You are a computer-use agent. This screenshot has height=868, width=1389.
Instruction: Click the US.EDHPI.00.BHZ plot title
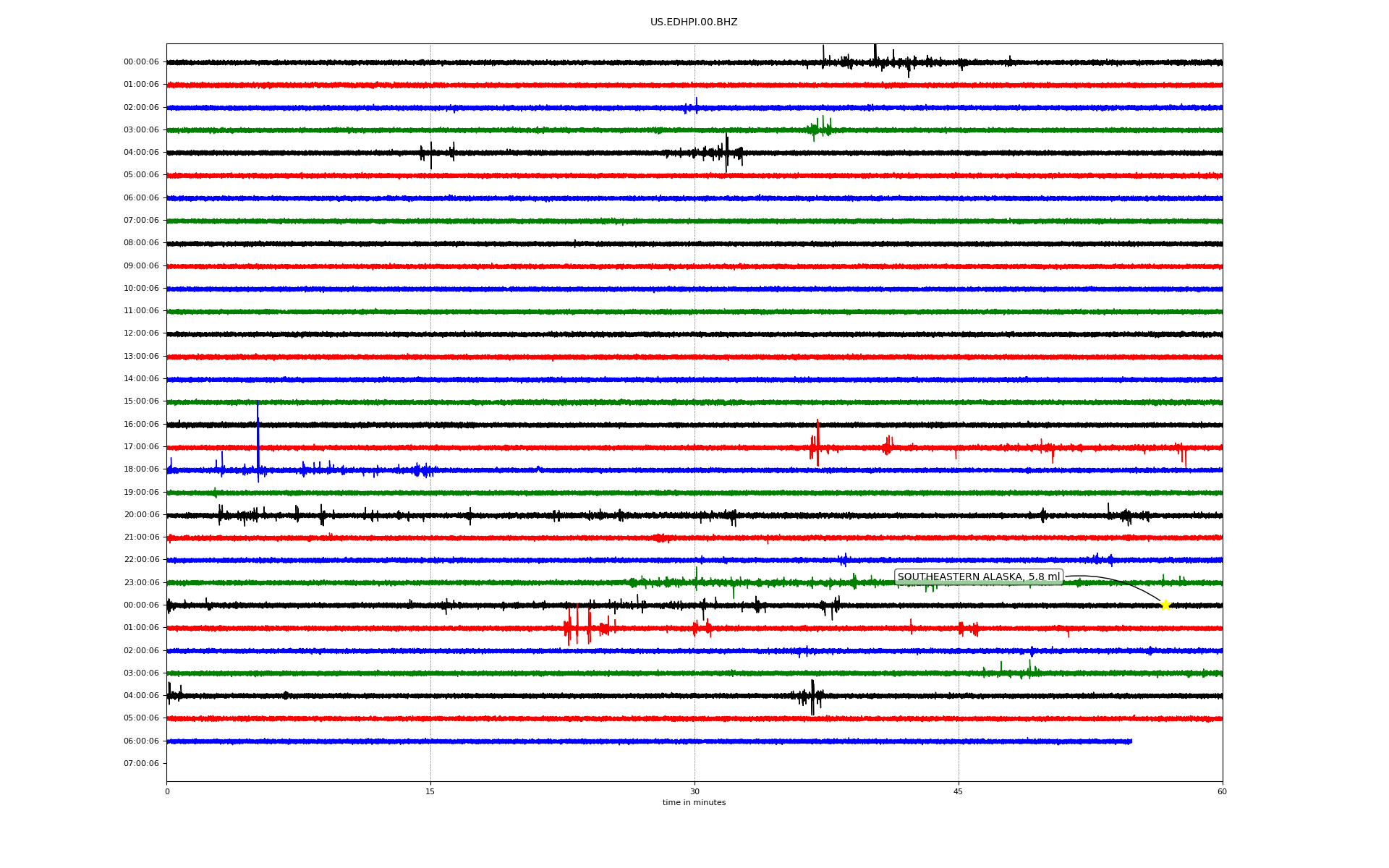coord(693,22)
